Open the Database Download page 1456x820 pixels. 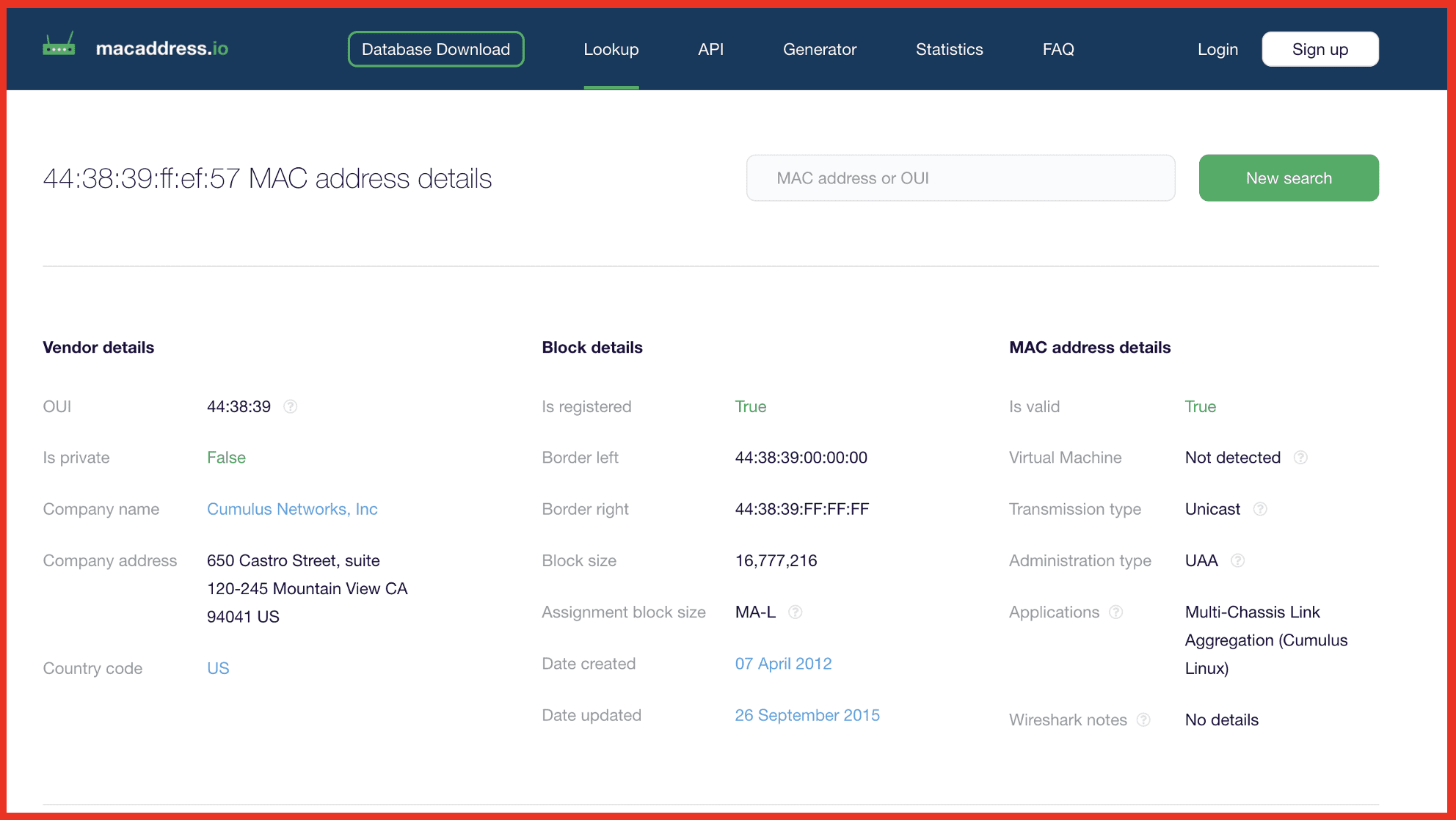(x=436, y=49)
